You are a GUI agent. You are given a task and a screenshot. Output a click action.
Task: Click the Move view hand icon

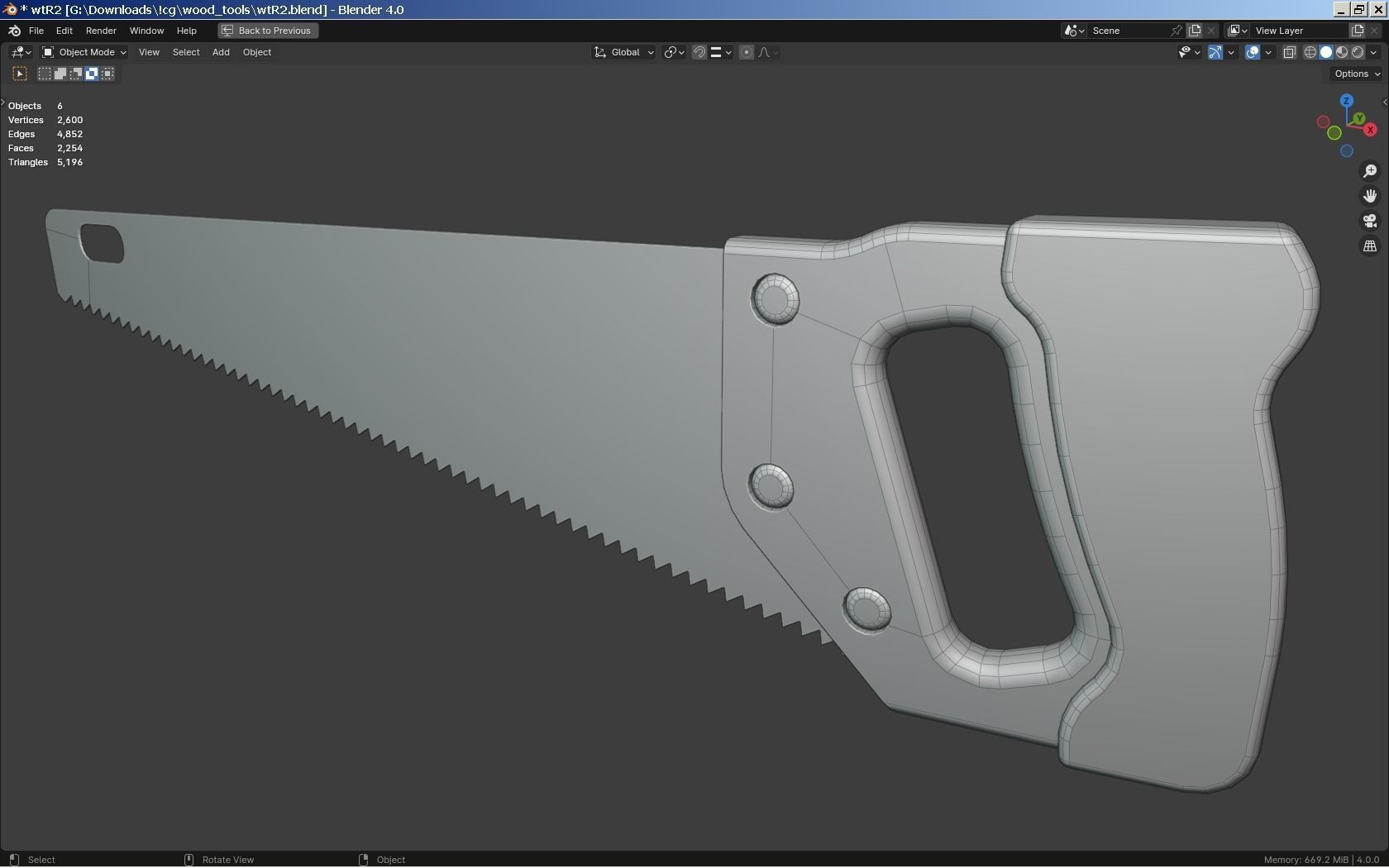(x=1370, y=196)
